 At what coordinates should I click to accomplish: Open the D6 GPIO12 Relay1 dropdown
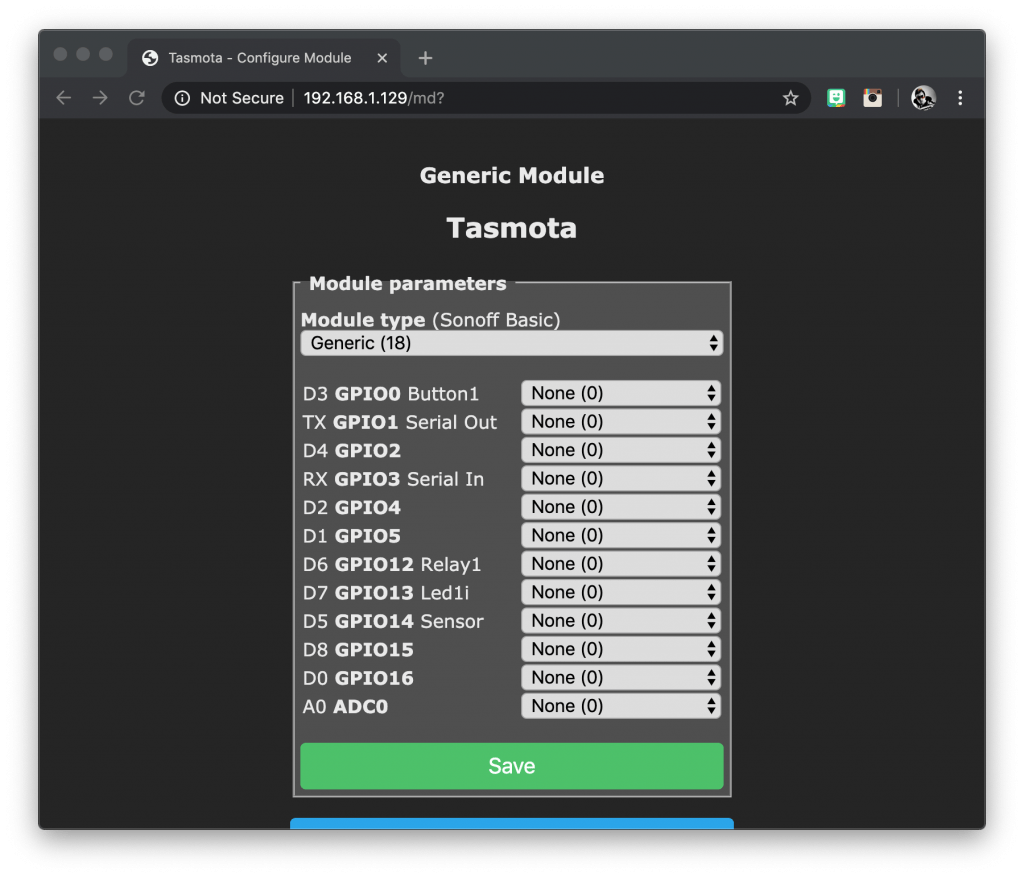620,564
